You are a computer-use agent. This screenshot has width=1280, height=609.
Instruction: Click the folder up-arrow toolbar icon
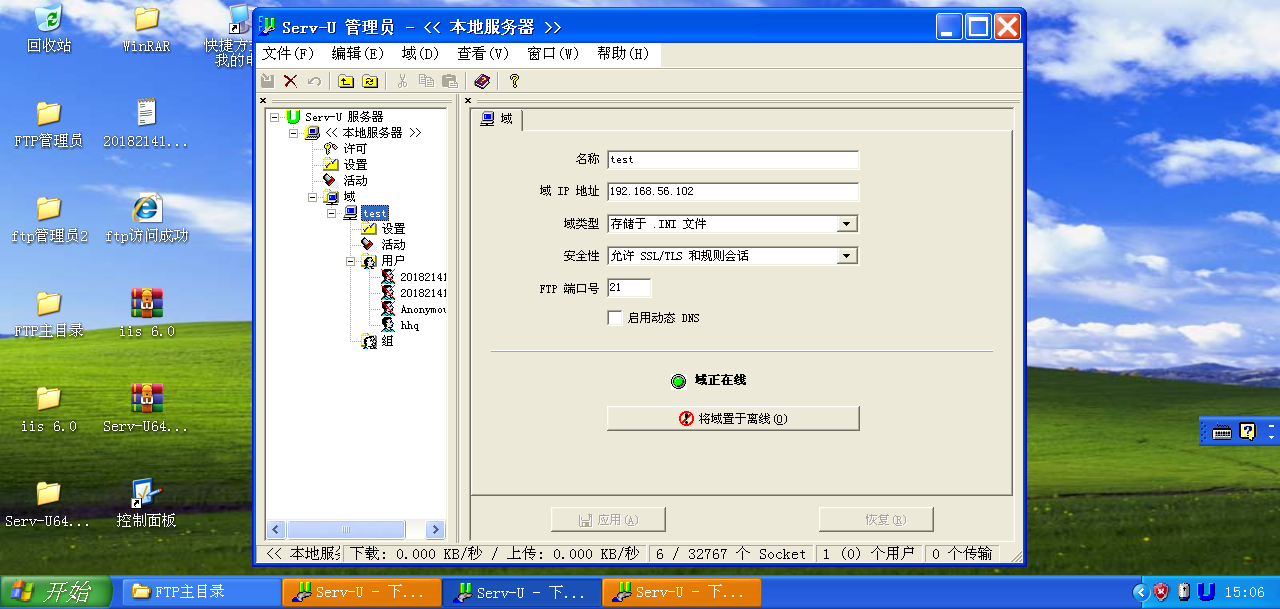click(x=346, y=81)
